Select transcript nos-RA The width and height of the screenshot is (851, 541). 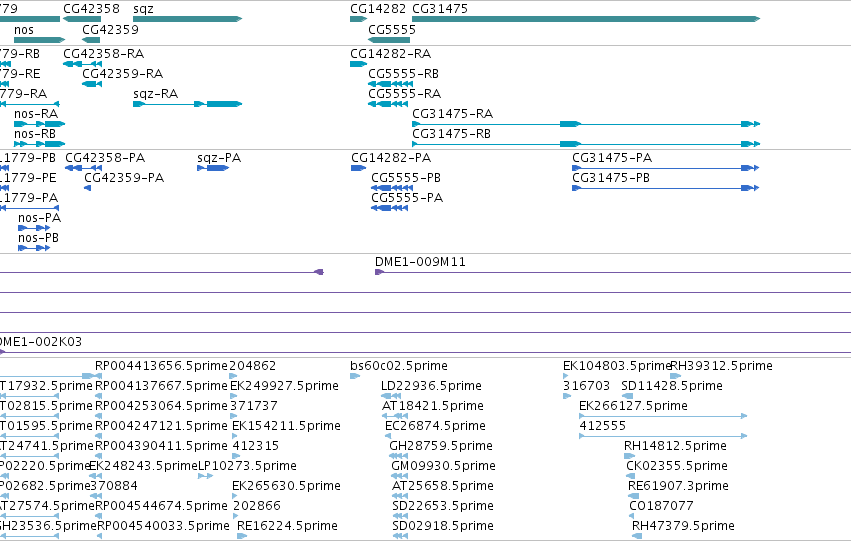(36, 114)
